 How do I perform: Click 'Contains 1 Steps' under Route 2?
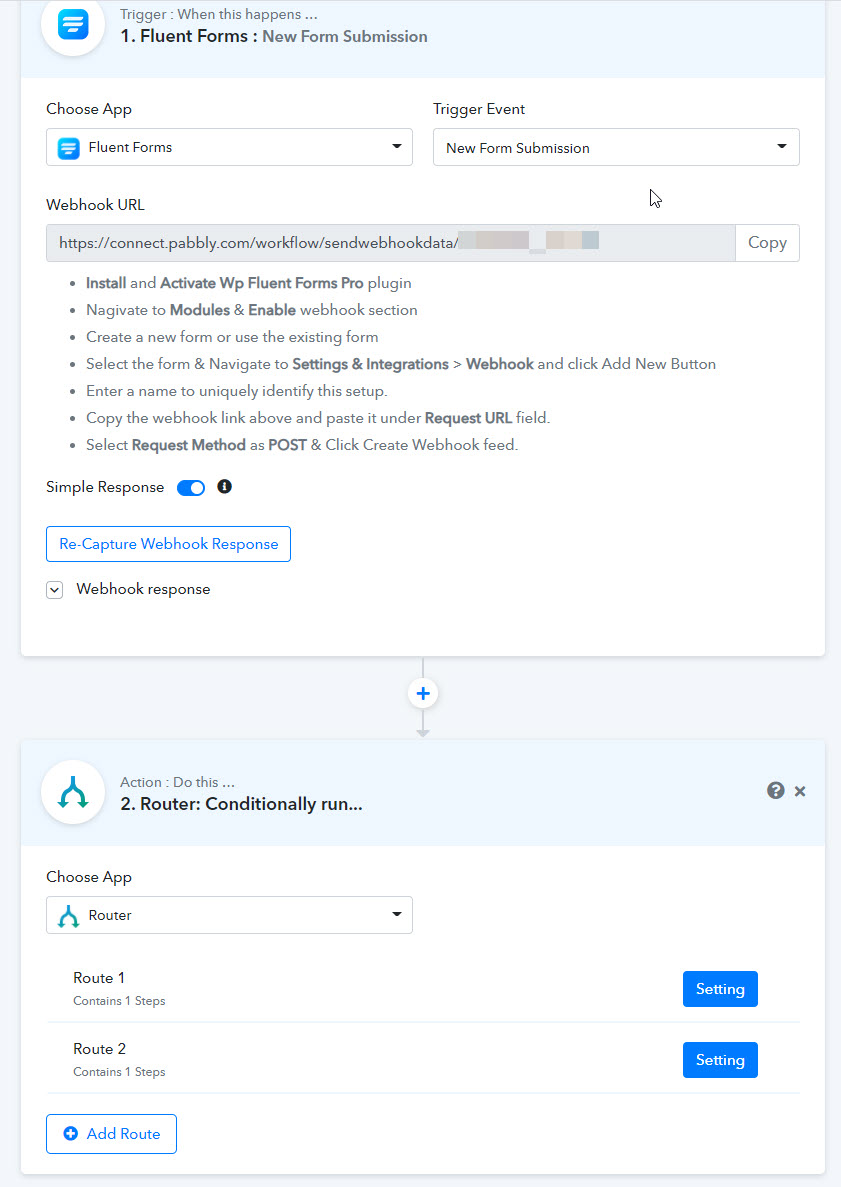119,1072
